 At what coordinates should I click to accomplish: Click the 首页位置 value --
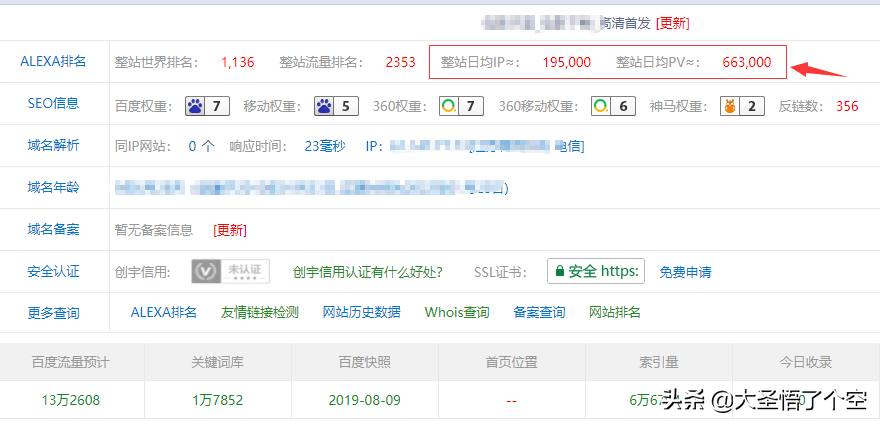(x=511, y=401)
